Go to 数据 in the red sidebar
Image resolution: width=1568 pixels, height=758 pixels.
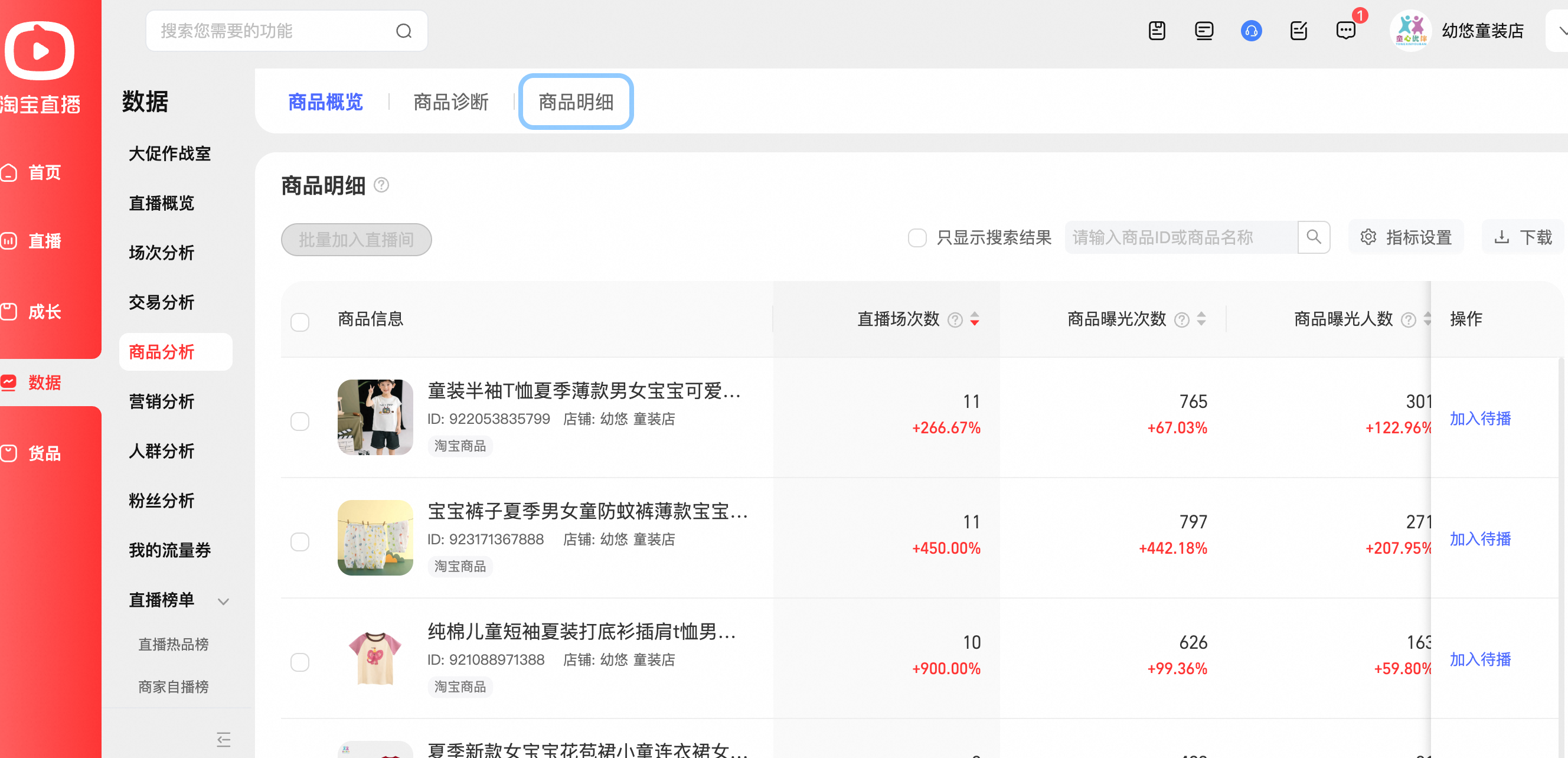[32, 383]
